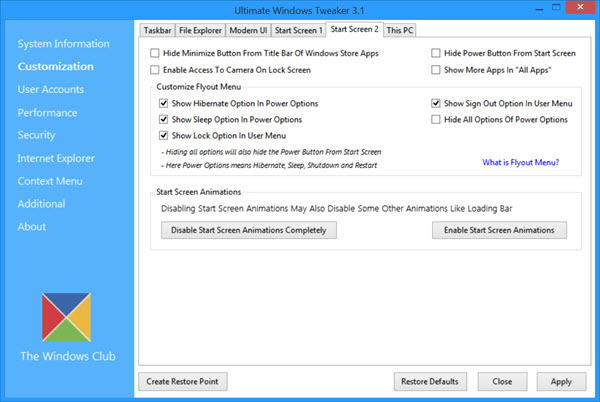
Task: Select the Modern UI tab
Action: [x=248, y=30]
